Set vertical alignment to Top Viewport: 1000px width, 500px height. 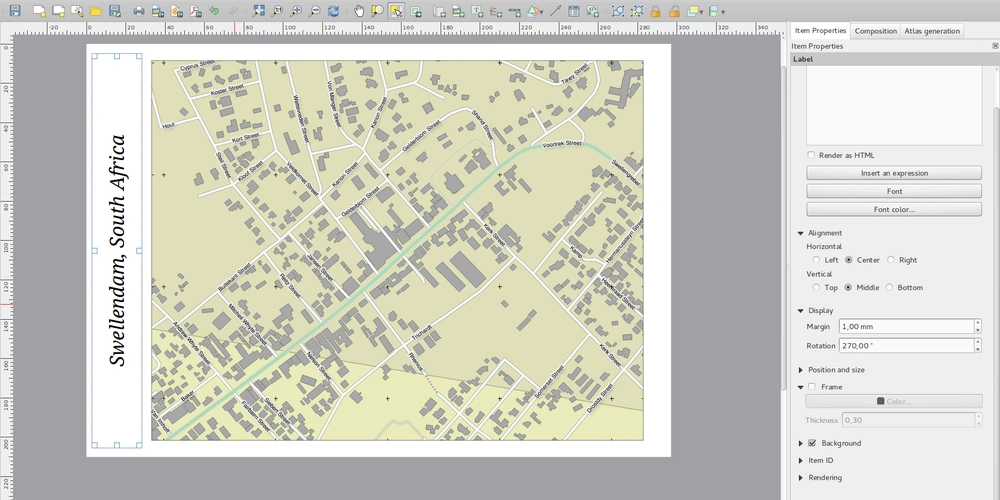coord(816,287)
